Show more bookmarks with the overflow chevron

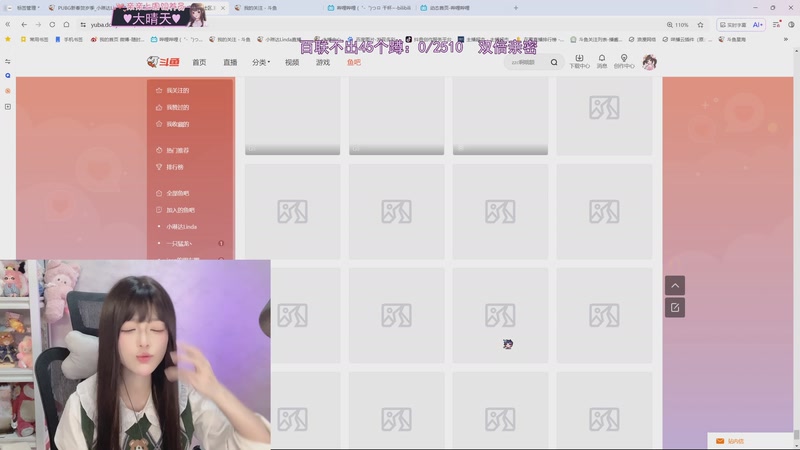coord(786,39)
